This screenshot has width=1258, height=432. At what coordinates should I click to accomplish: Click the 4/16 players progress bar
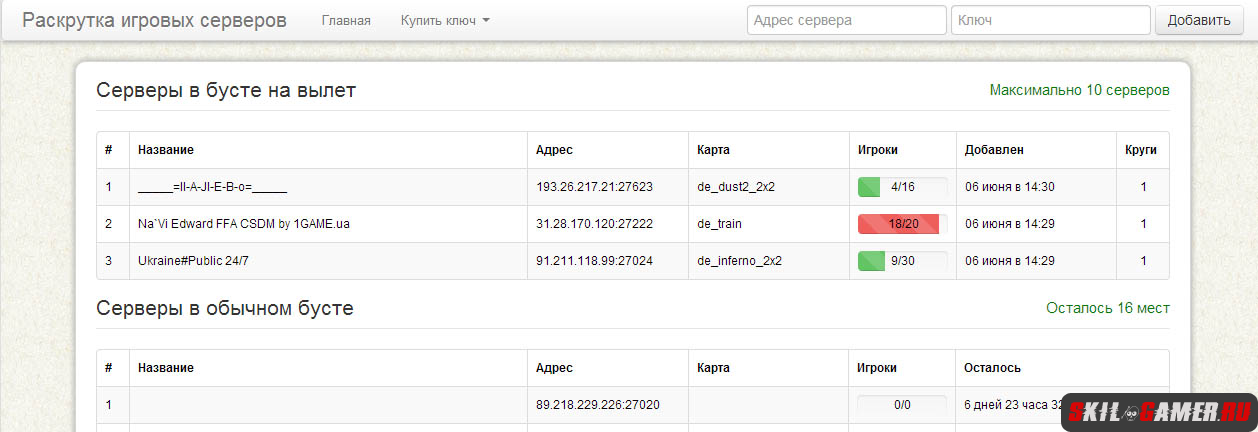point(903,187)
